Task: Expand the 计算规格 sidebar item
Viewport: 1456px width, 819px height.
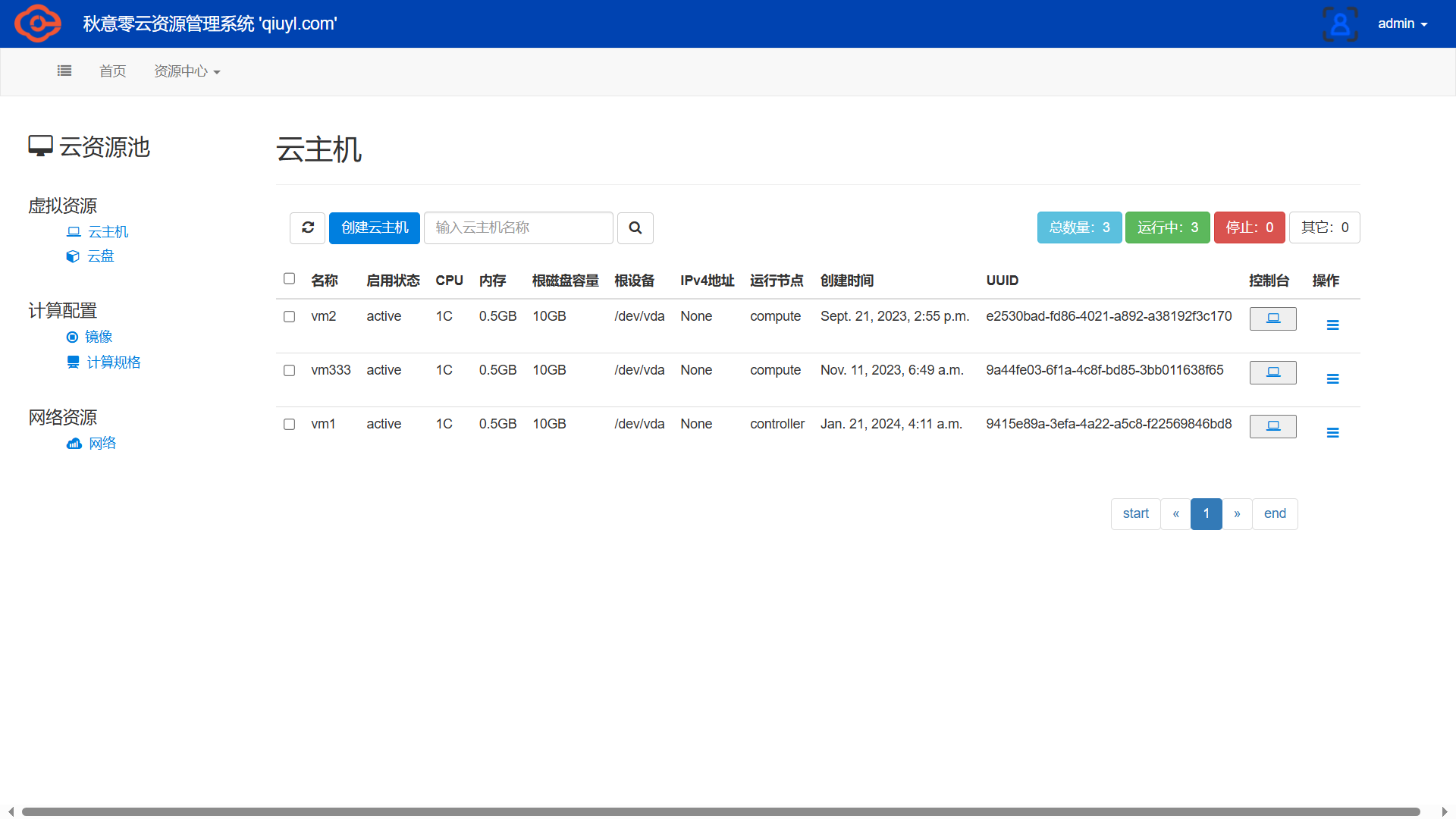Action: click(113, 362)
